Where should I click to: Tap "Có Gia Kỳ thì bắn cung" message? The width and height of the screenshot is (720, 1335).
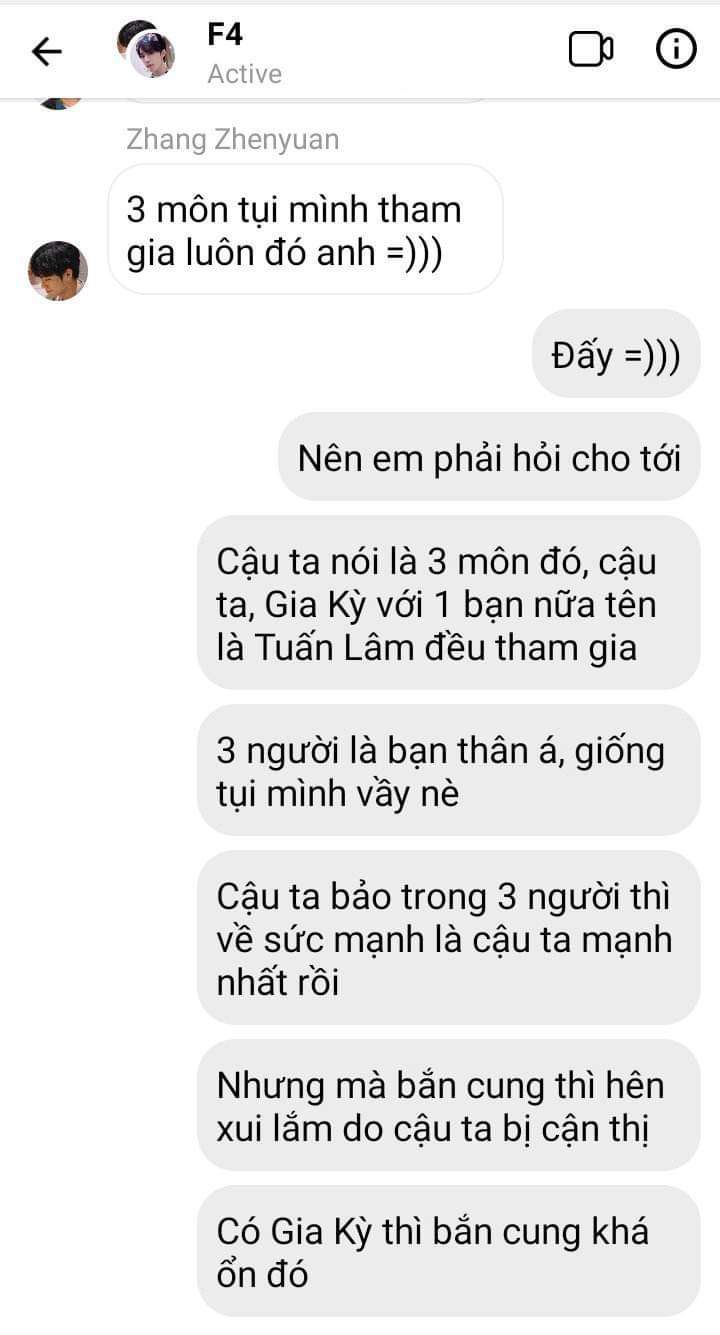[x=448, y=1250]
